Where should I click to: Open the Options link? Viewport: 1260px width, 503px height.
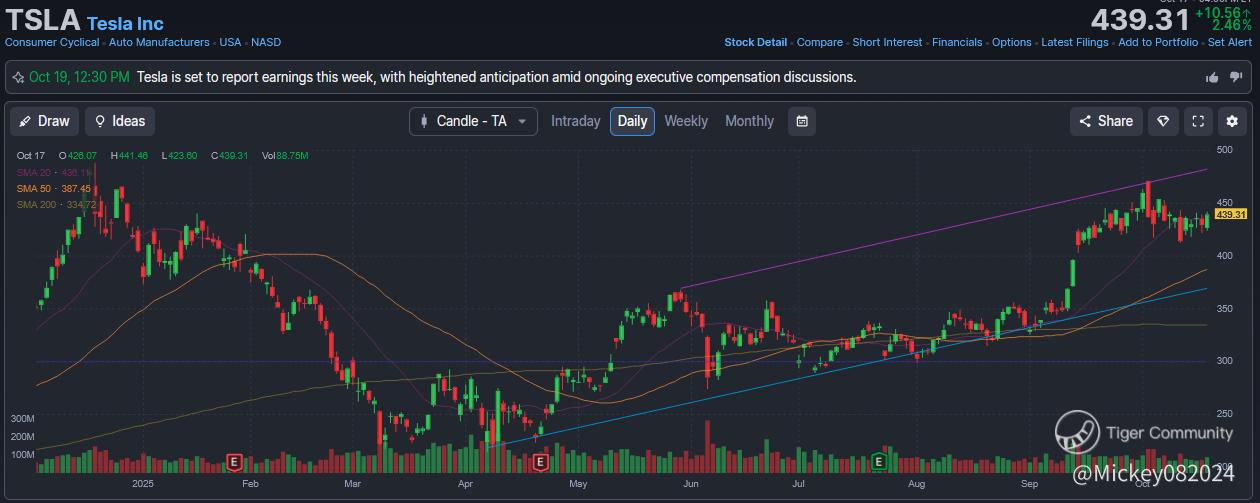pos(1012,43)
